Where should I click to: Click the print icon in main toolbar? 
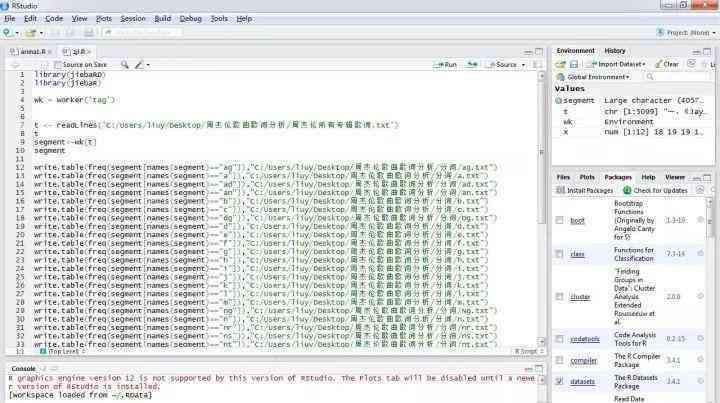[x=89, y=33]
